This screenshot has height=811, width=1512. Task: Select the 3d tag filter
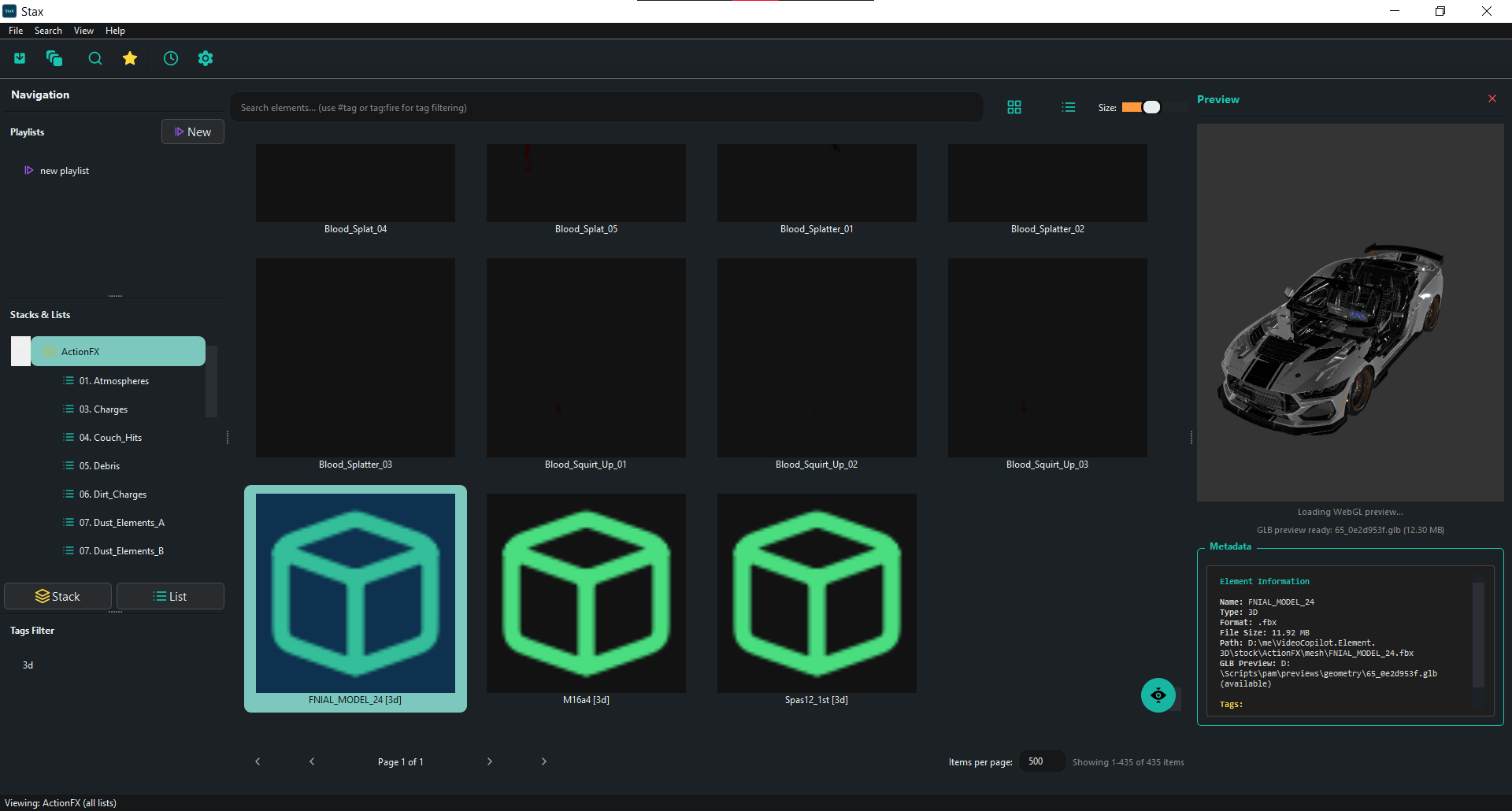pyautogui.click(x=28, y=665)
